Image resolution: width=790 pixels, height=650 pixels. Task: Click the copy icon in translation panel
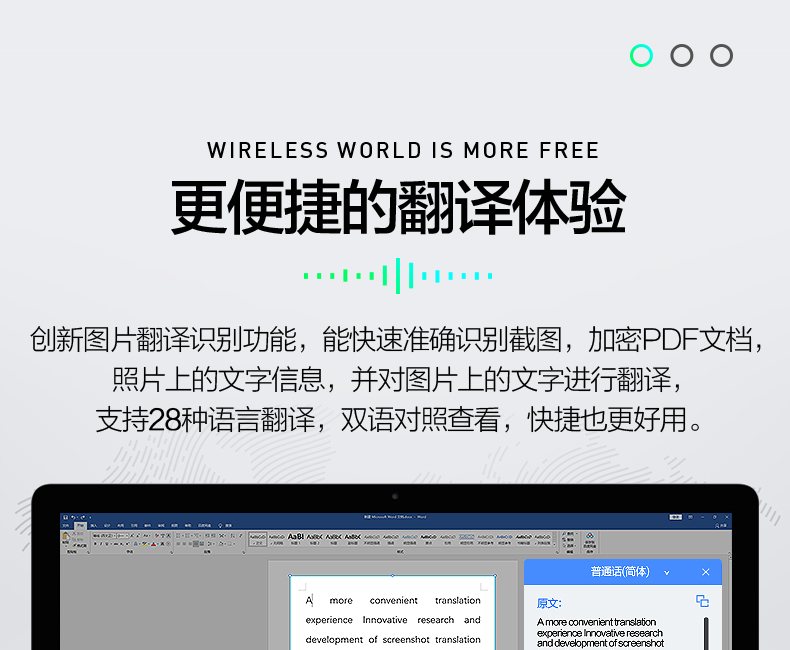(x=702, y=601)
